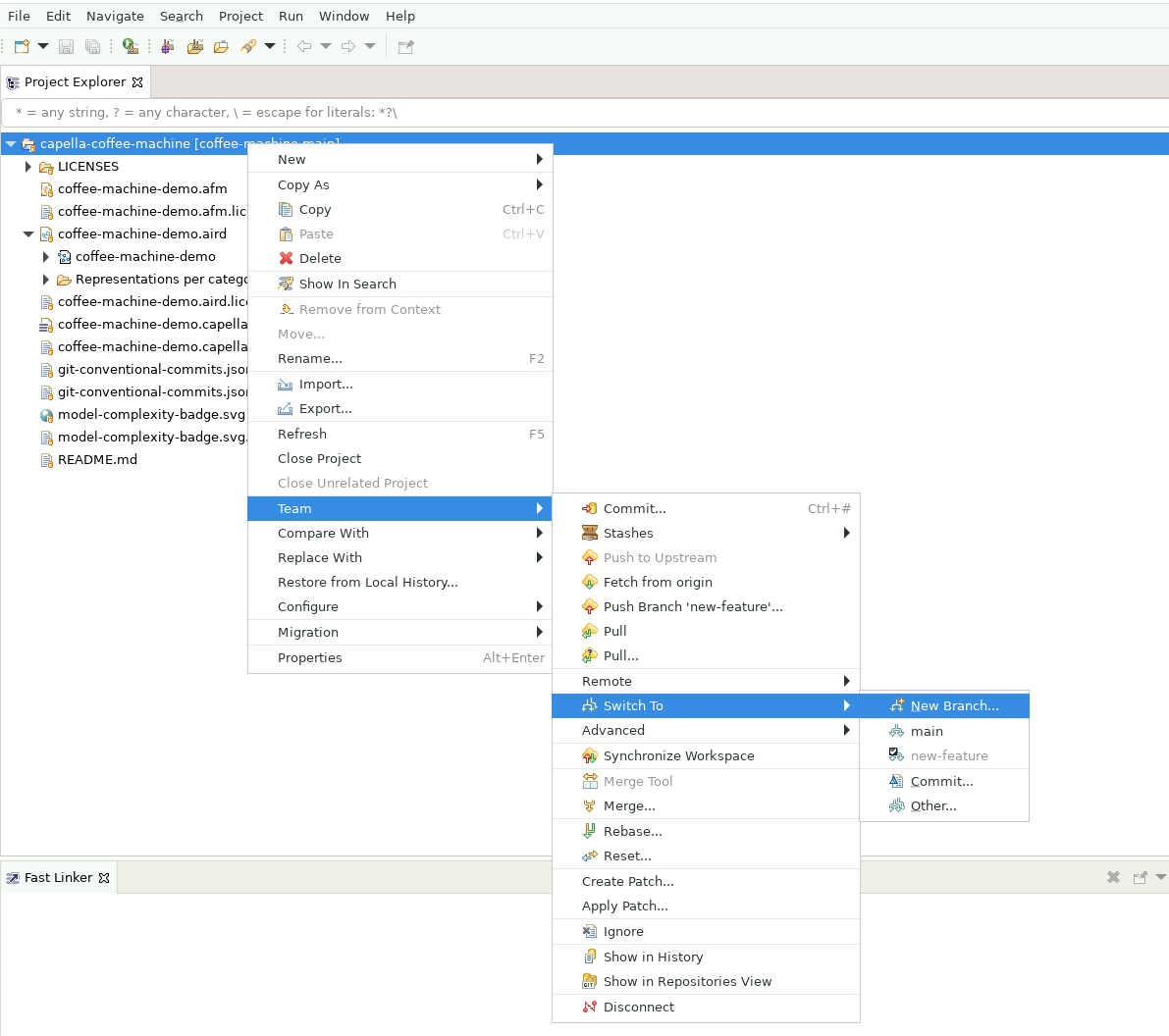The image size is (1169, 1036).
Task: Open the New wizard dropdown arrow
Action: (x=42, y=46)
